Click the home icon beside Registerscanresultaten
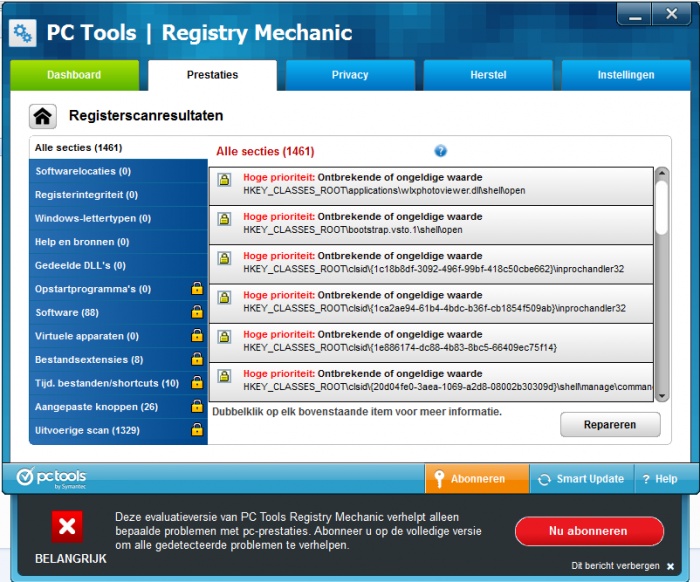700x582 pixels. point(43,116)
